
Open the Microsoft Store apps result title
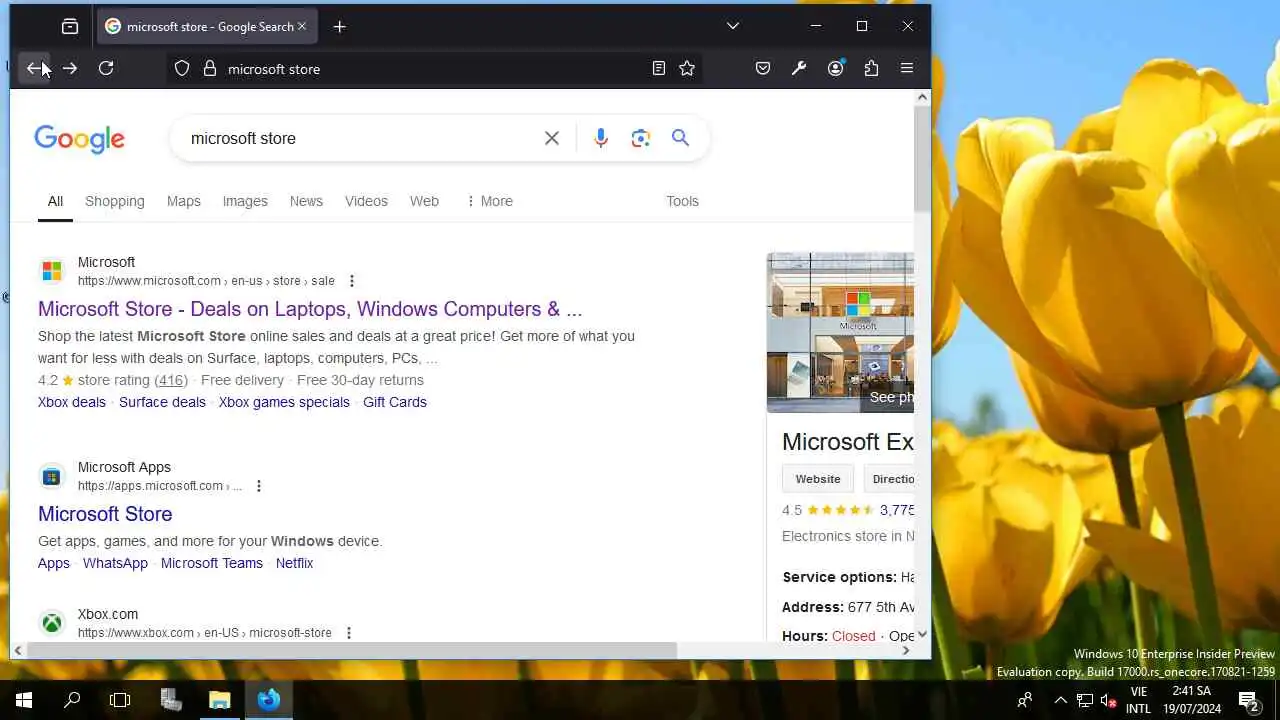tap(105, 514)
